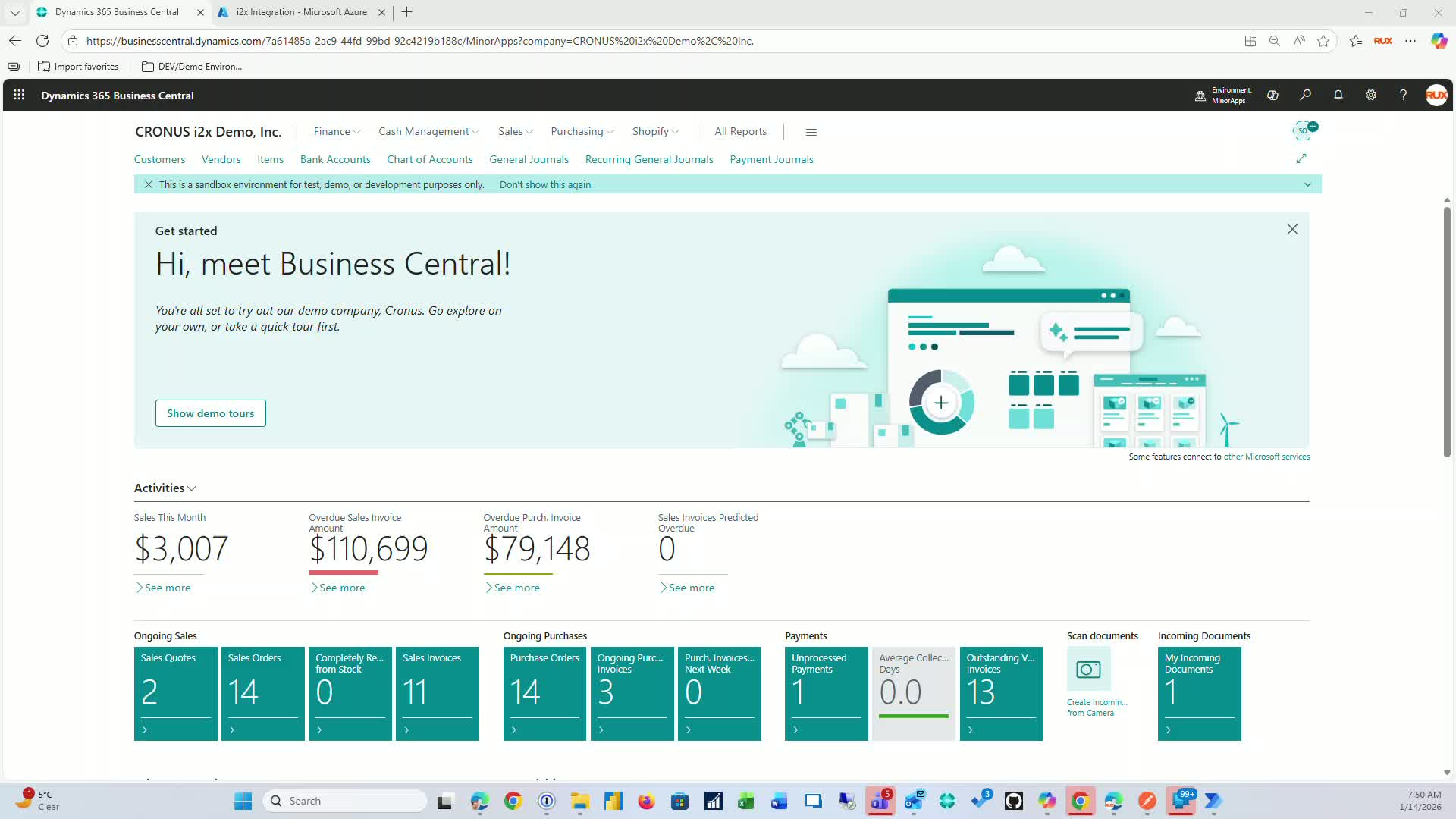Expand the Purchasing menu dropdown
Screen dimensions: 1456x819
582,132
